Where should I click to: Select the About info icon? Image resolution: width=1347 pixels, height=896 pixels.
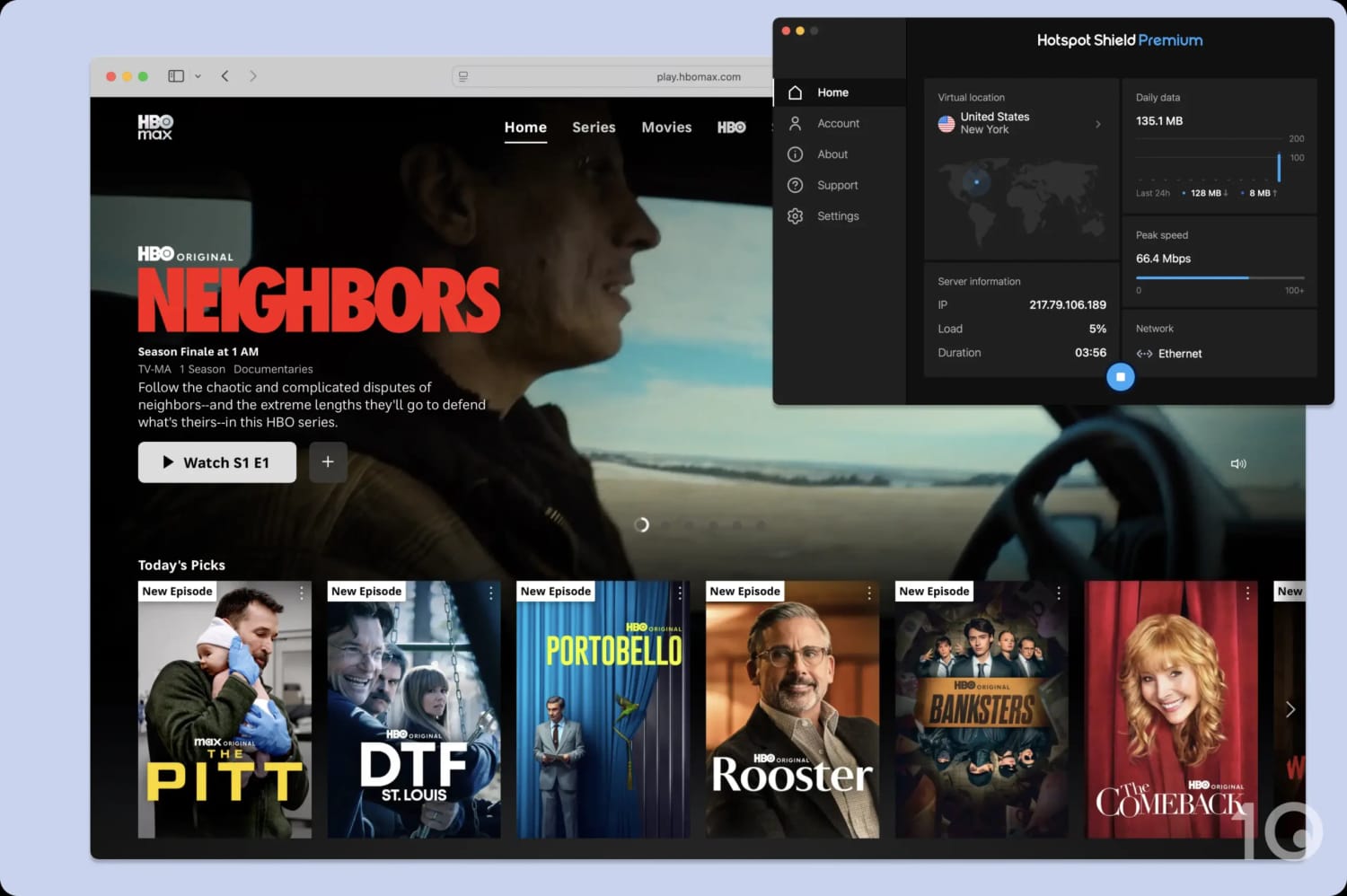pos(795,154)
